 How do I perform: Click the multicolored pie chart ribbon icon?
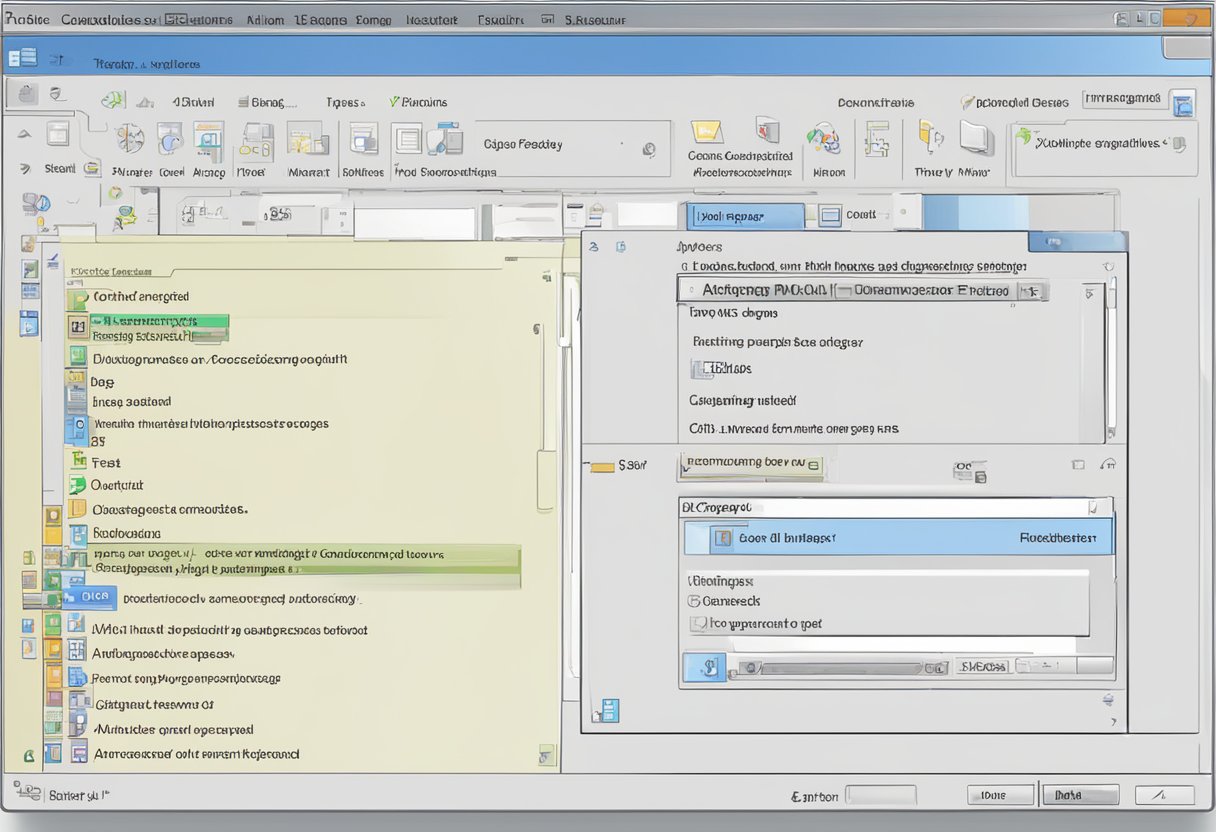(x=823, y=138)
